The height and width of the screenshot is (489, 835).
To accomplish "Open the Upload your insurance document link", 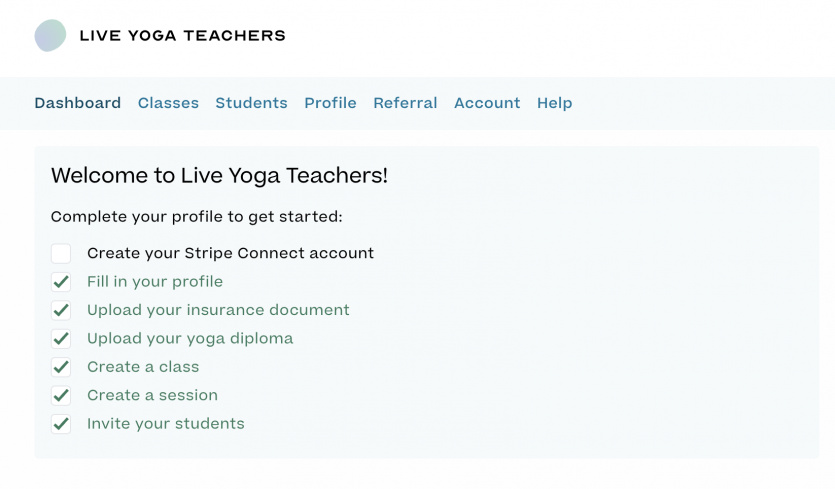I will tap(218, 310).
